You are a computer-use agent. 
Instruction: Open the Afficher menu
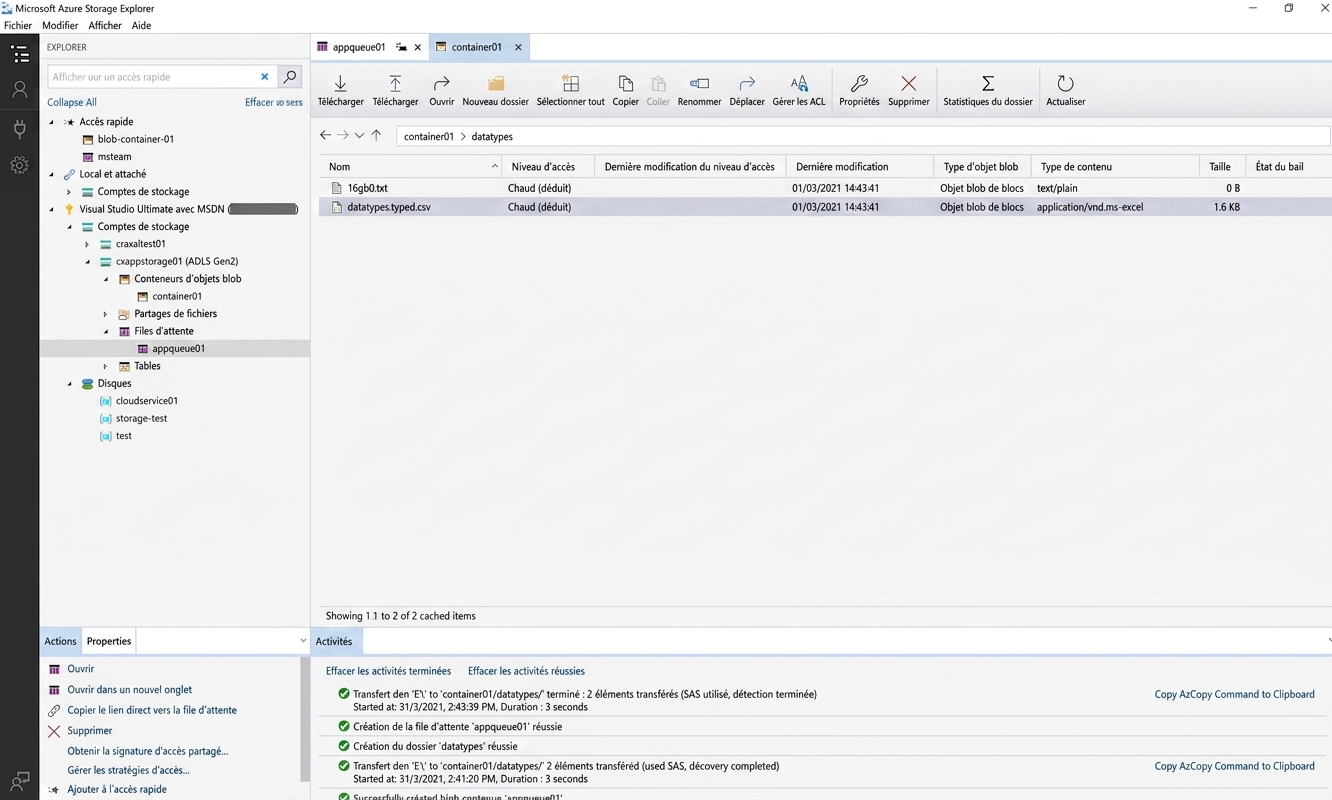tap(105, 25)
